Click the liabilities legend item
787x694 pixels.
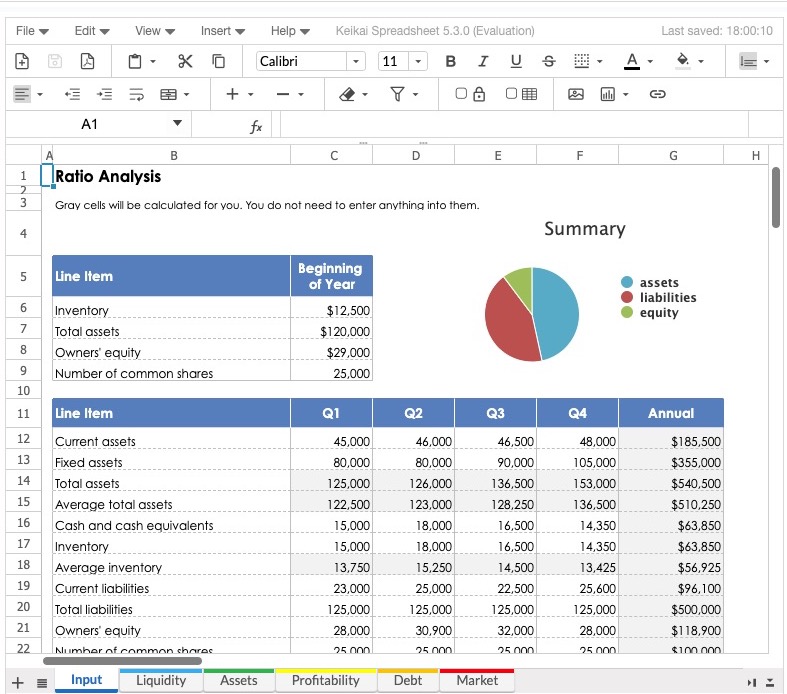pyautogui.click(x=659, y=298)
